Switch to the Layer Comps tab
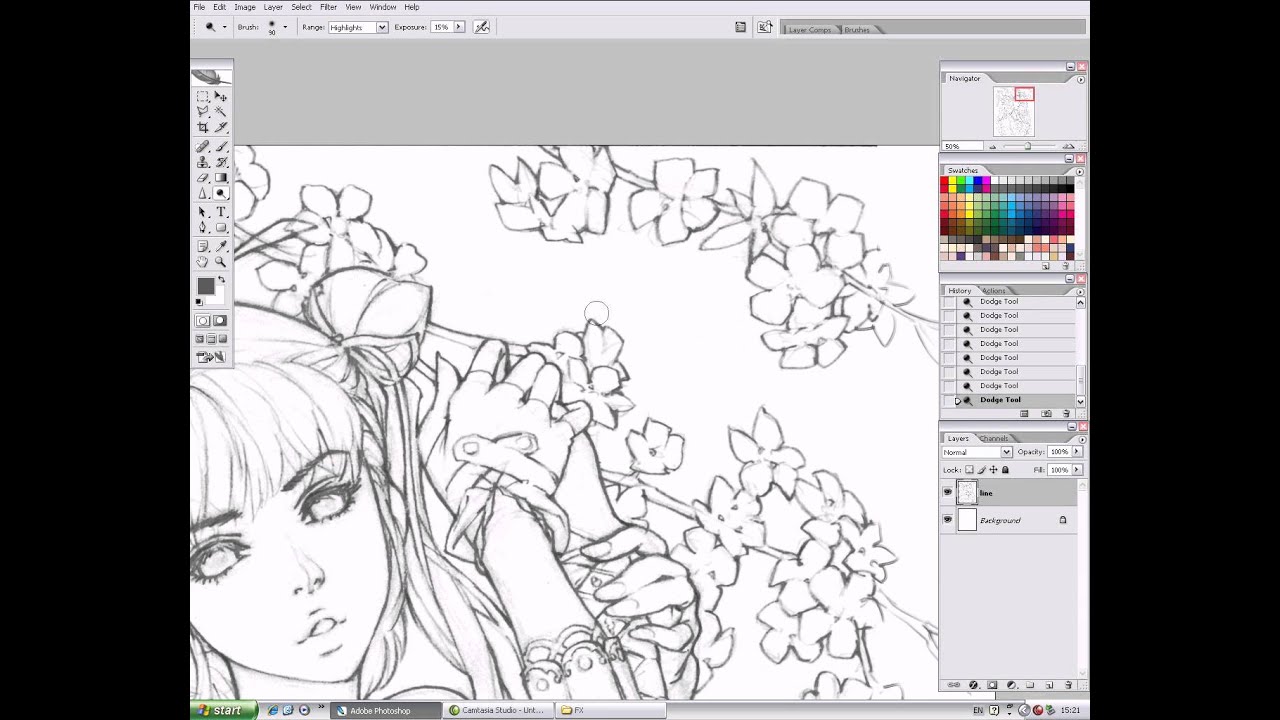 [810, 30]
